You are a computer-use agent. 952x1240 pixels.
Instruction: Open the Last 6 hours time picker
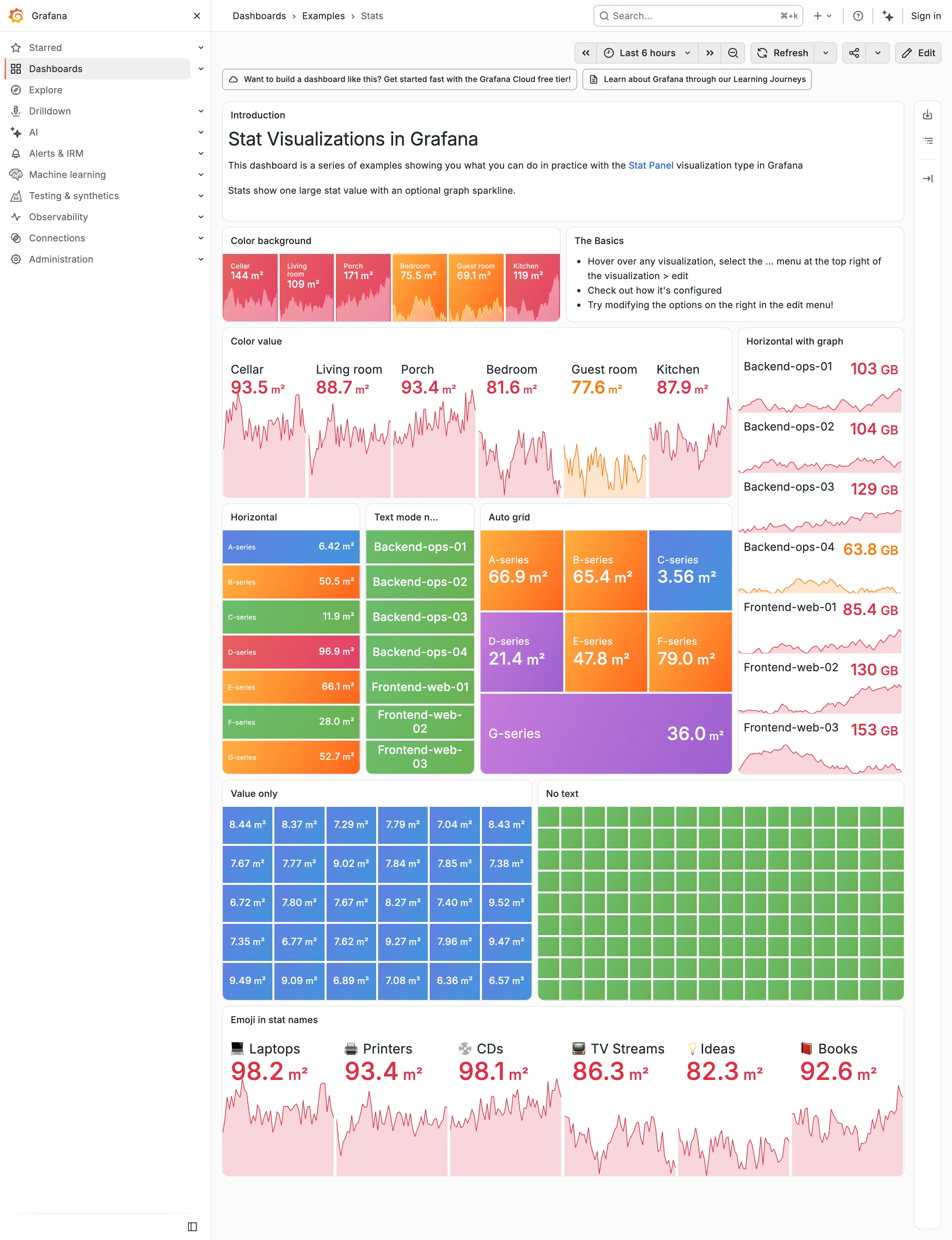click(648, 53)
